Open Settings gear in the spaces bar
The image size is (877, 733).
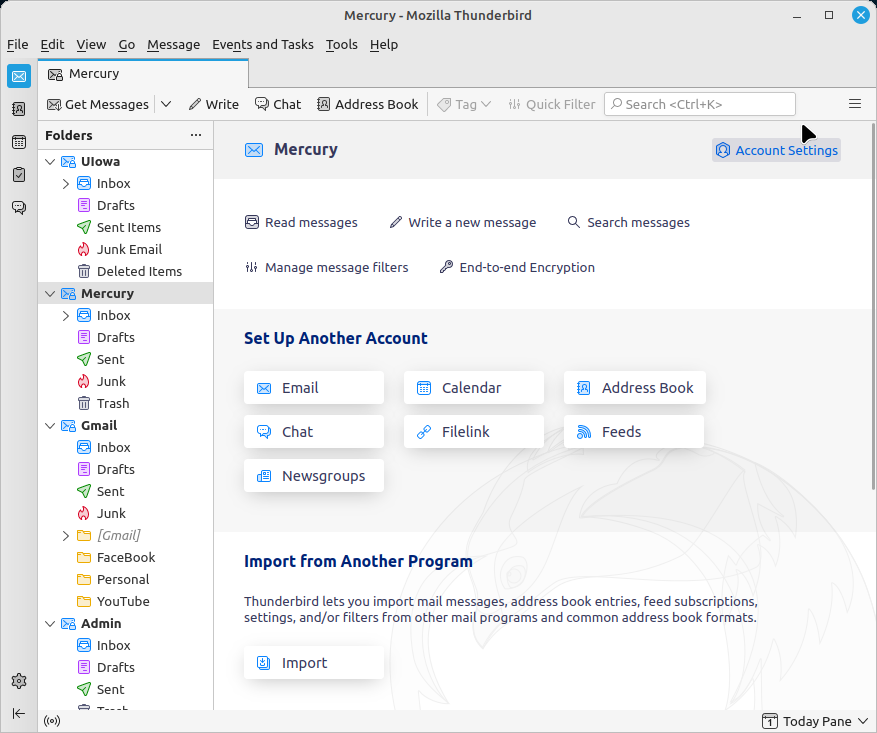click(18, 681)
